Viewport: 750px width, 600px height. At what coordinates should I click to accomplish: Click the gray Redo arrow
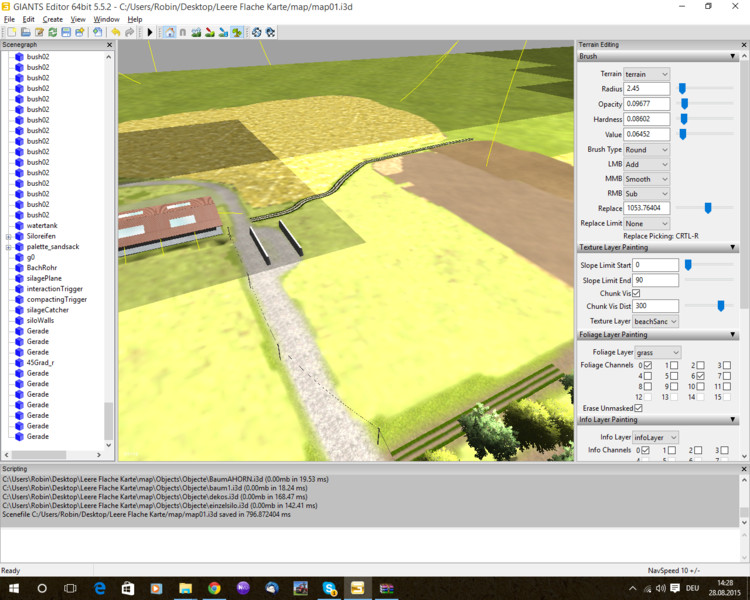point(129,32)
